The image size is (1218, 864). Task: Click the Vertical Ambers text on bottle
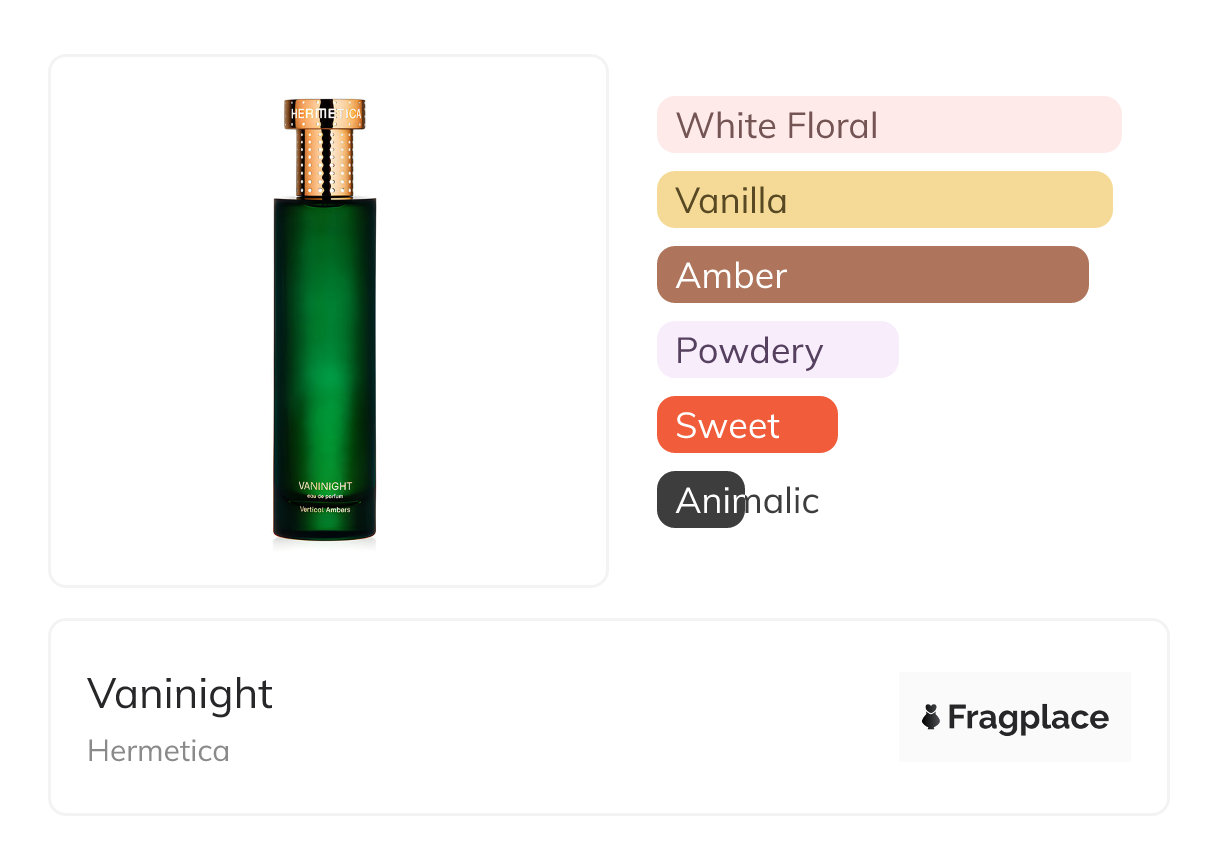coord(325,509)
